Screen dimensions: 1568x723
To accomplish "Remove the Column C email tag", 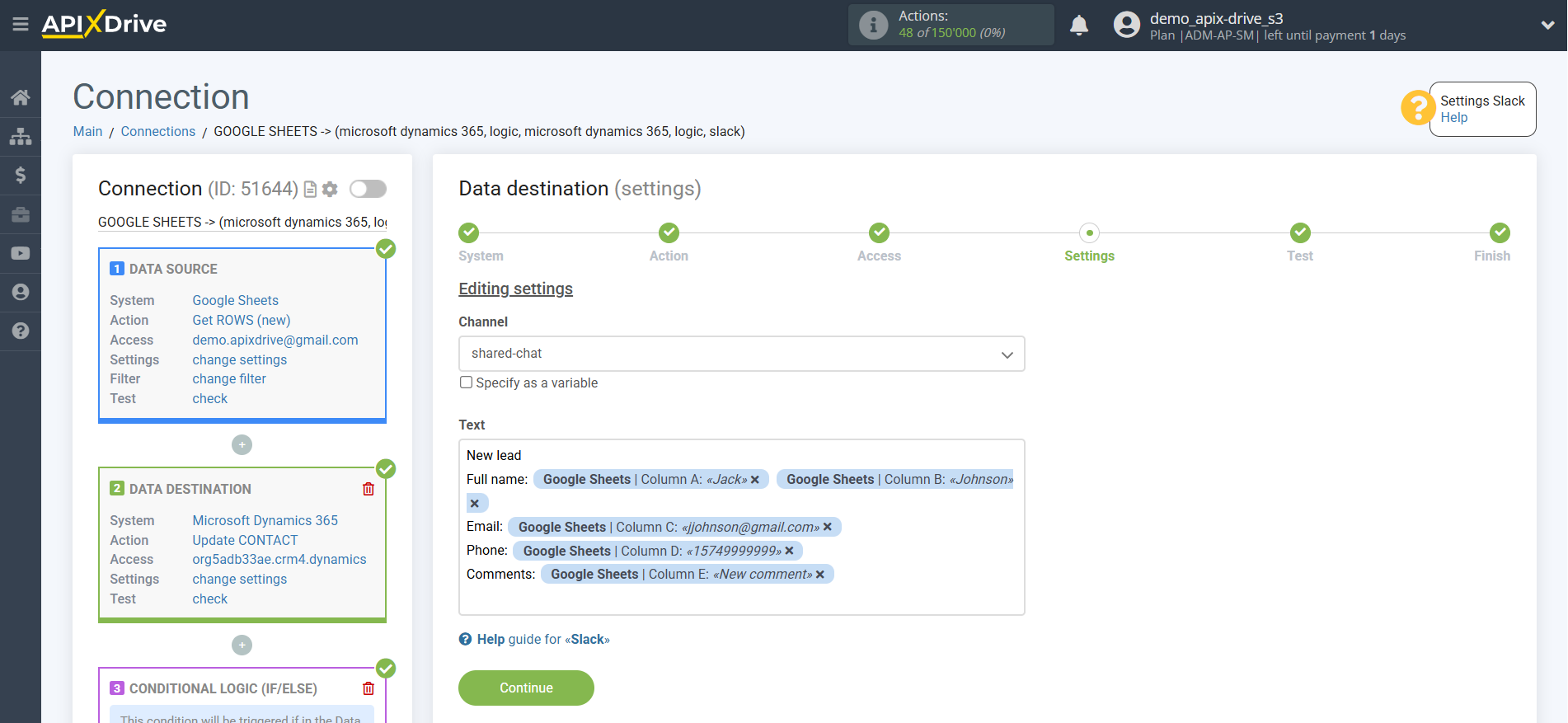I will [x=827, y=528].
